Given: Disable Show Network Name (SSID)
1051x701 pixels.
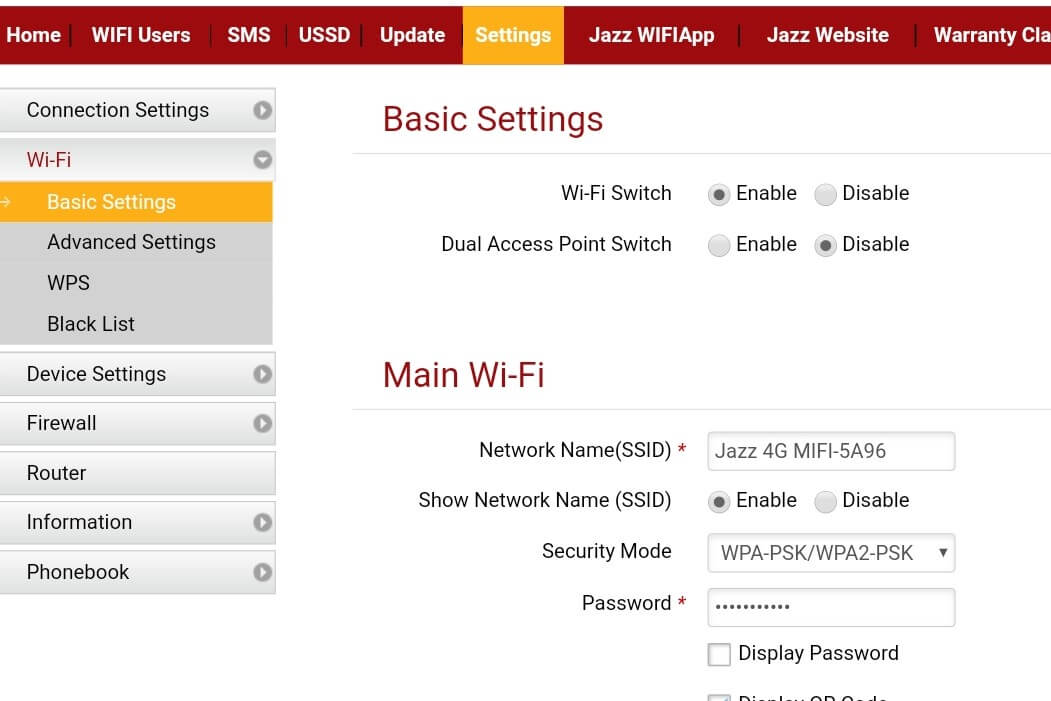Looking at the screenshot, I should [x=825, y=502].
